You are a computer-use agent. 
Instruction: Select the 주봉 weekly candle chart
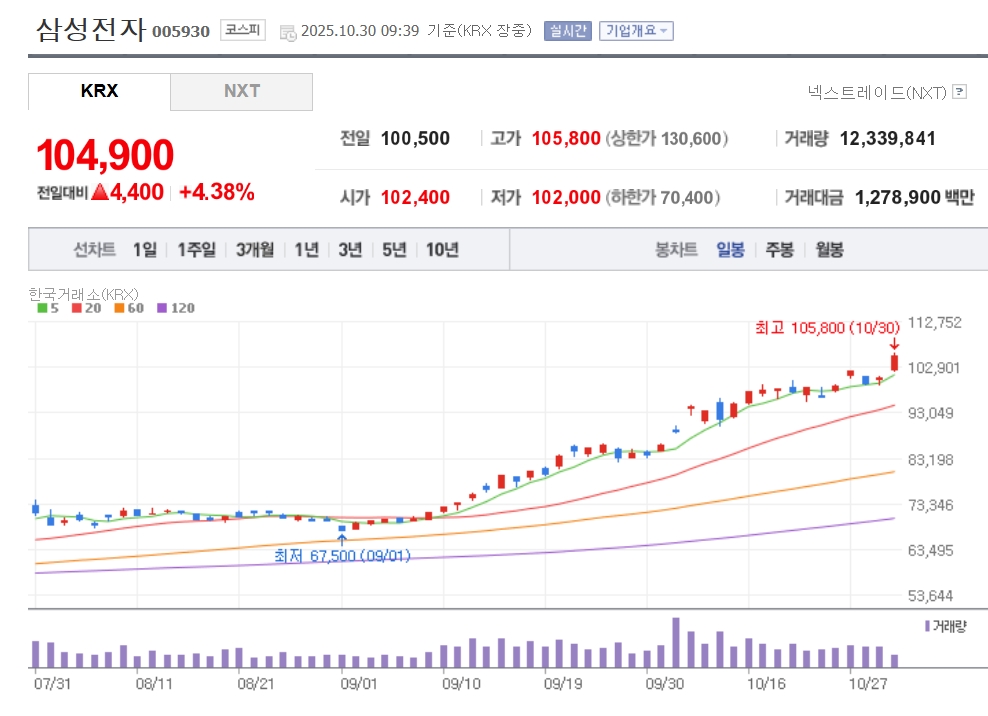point(779,250)
